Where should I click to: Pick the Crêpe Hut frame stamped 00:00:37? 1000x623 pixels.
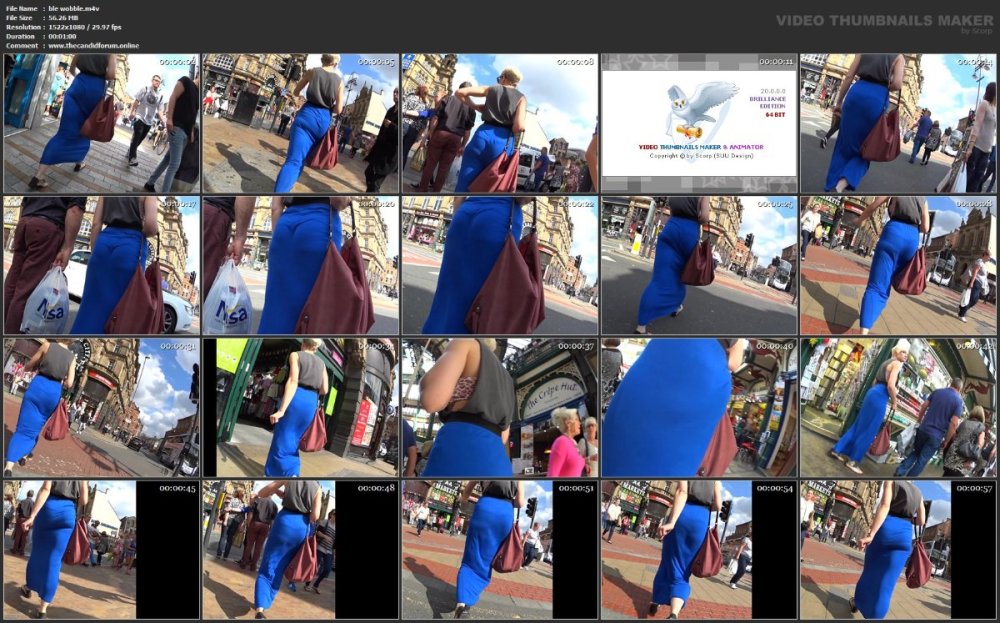[x=500, y=408]
